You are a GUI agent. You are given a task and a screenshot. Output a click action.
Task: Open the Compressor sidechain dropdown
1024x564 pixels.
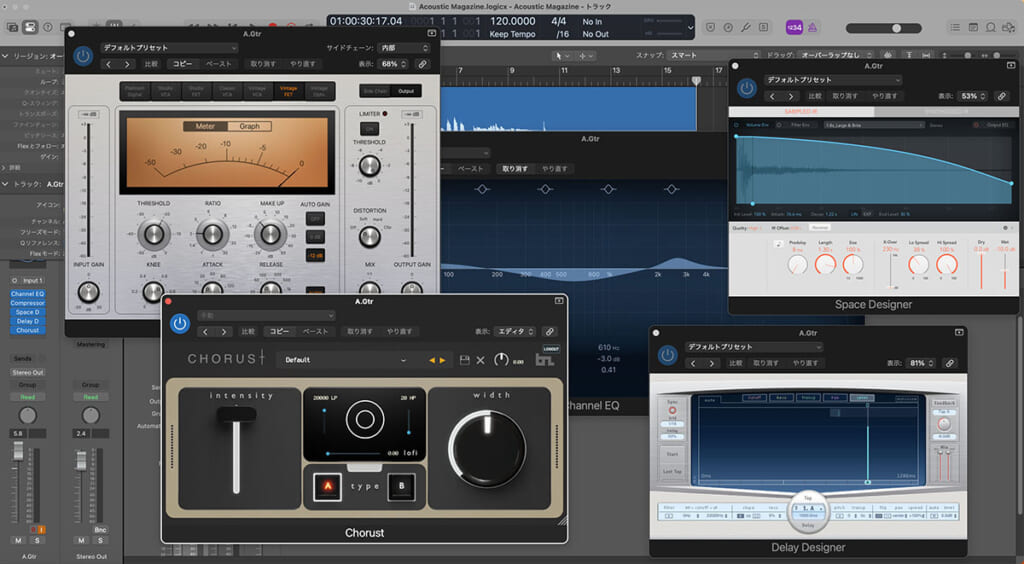(x=405, y=47)
